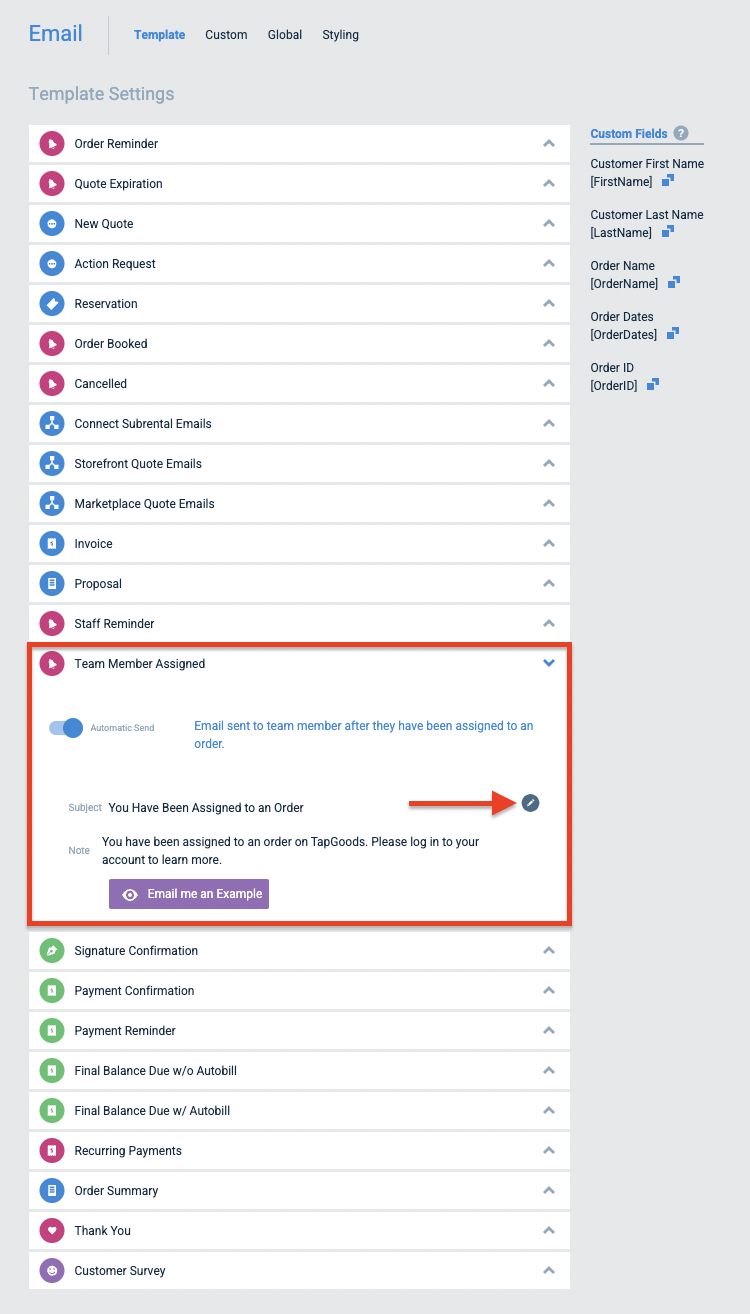Click the Custom Fields help question mark

click(681, 133)
